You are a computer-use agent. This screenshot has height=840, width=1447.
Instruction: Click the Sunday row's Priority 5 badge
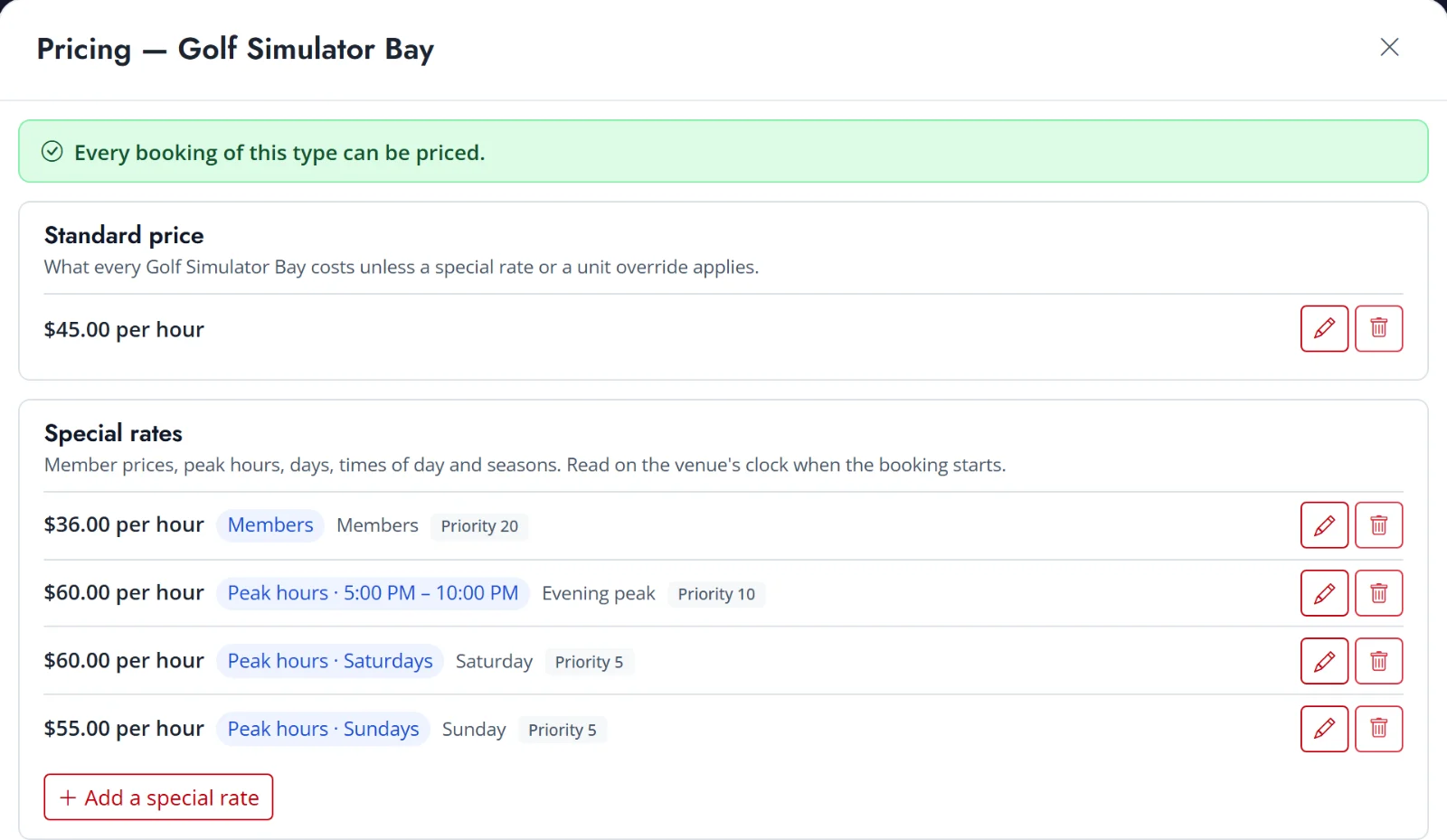coord(562,730)
